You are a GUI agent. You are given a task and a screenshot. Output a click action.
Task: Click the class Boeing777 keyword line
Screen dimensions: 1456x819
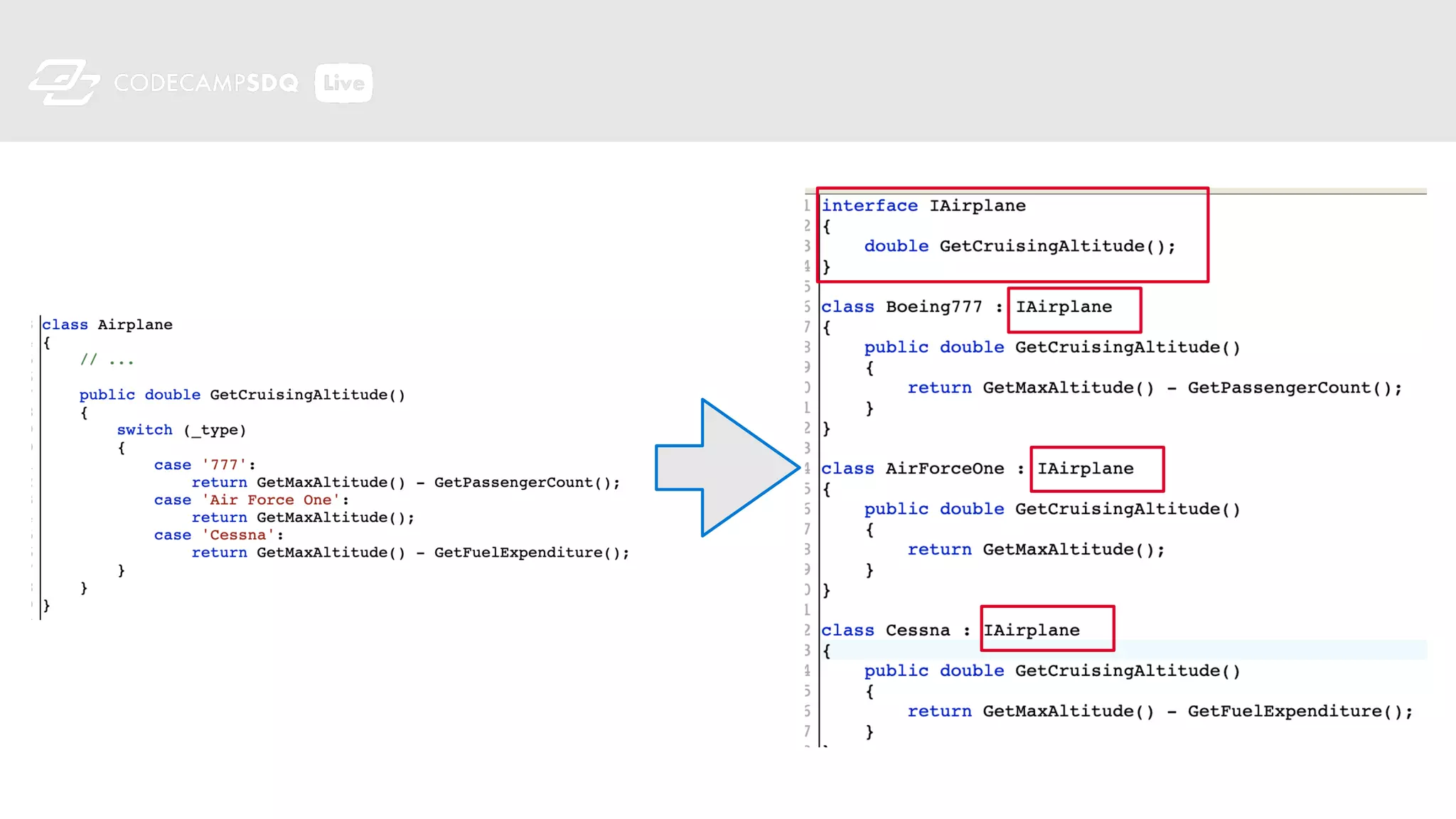point(901,307)
